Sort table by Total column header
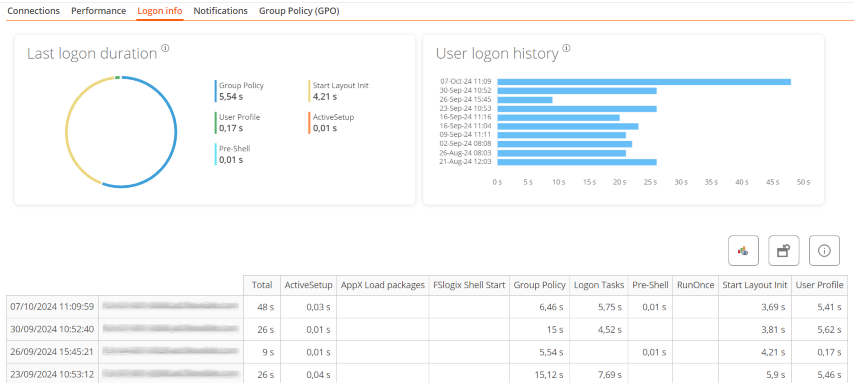 click(x=262, y=285)
